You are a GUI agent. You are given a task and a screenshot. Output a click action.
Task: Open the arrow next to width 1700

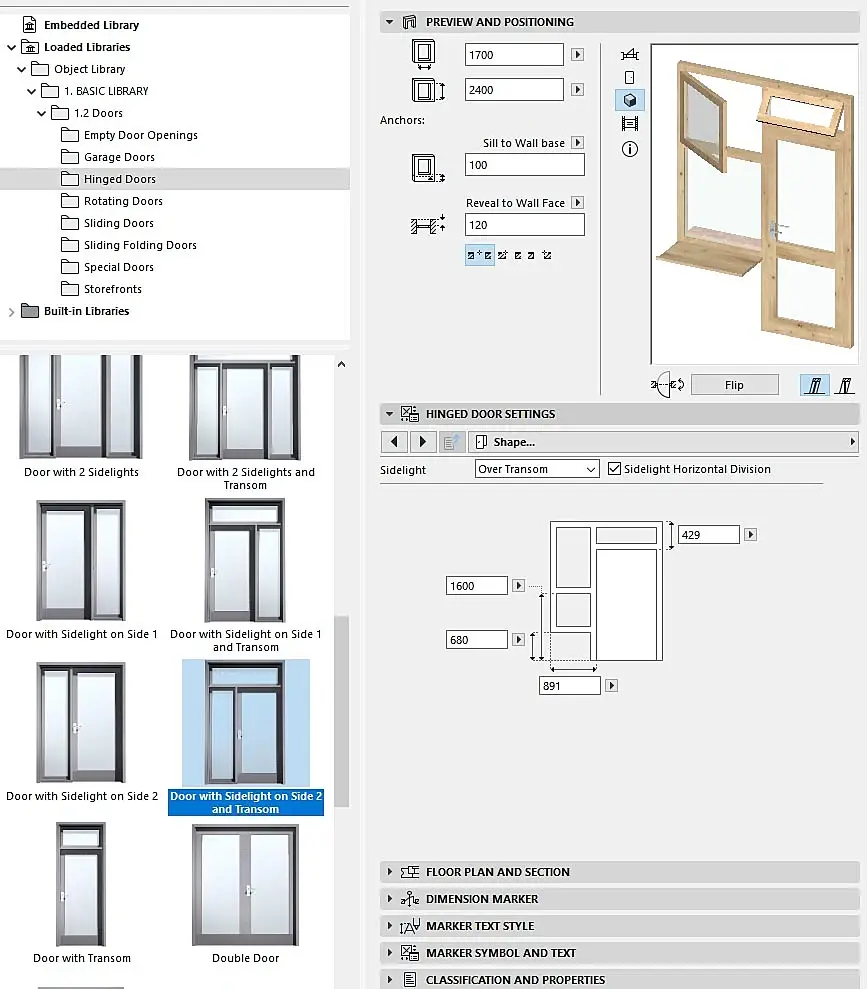click(577, 55)
